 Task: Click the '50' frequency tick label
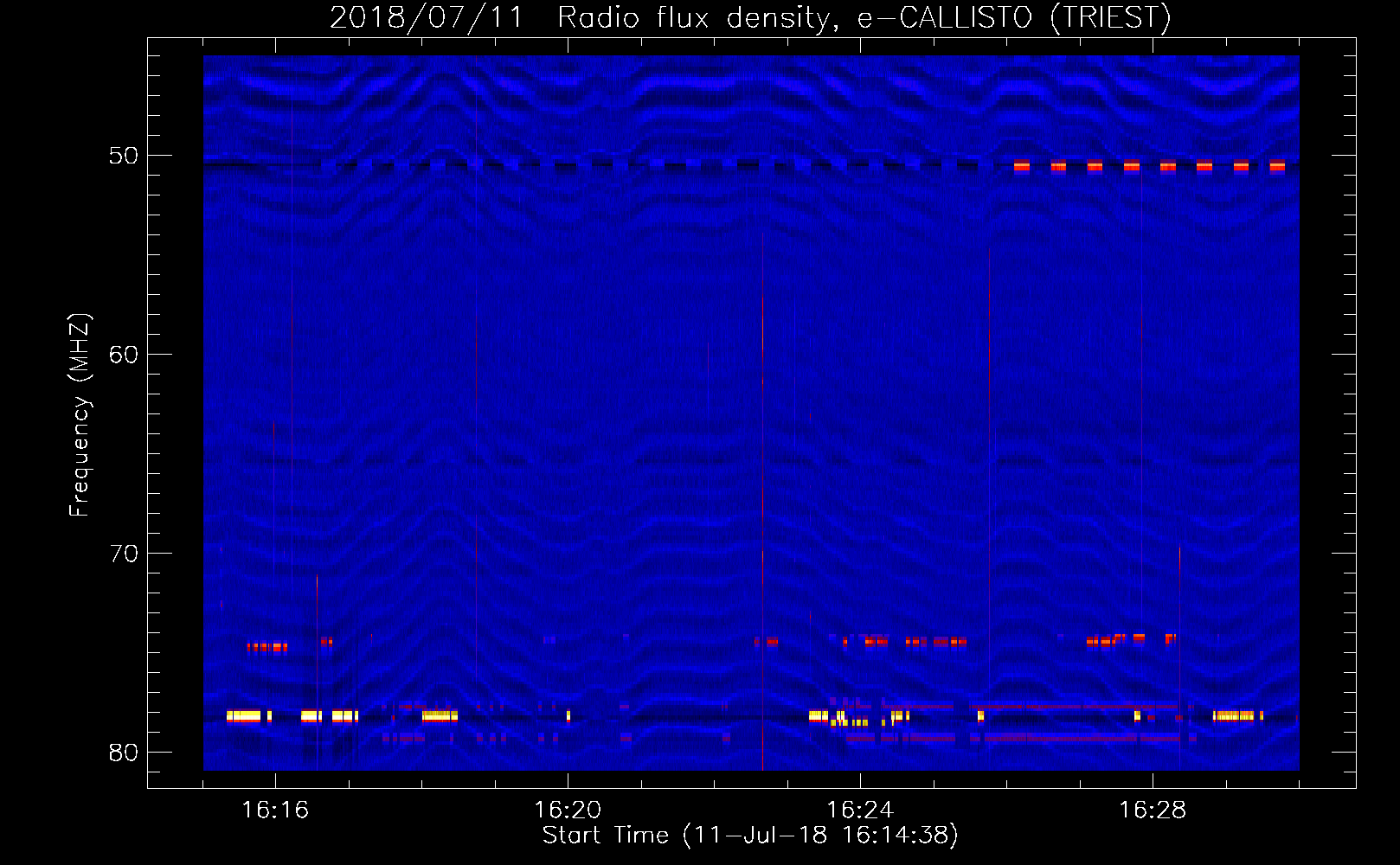[124, 156]
